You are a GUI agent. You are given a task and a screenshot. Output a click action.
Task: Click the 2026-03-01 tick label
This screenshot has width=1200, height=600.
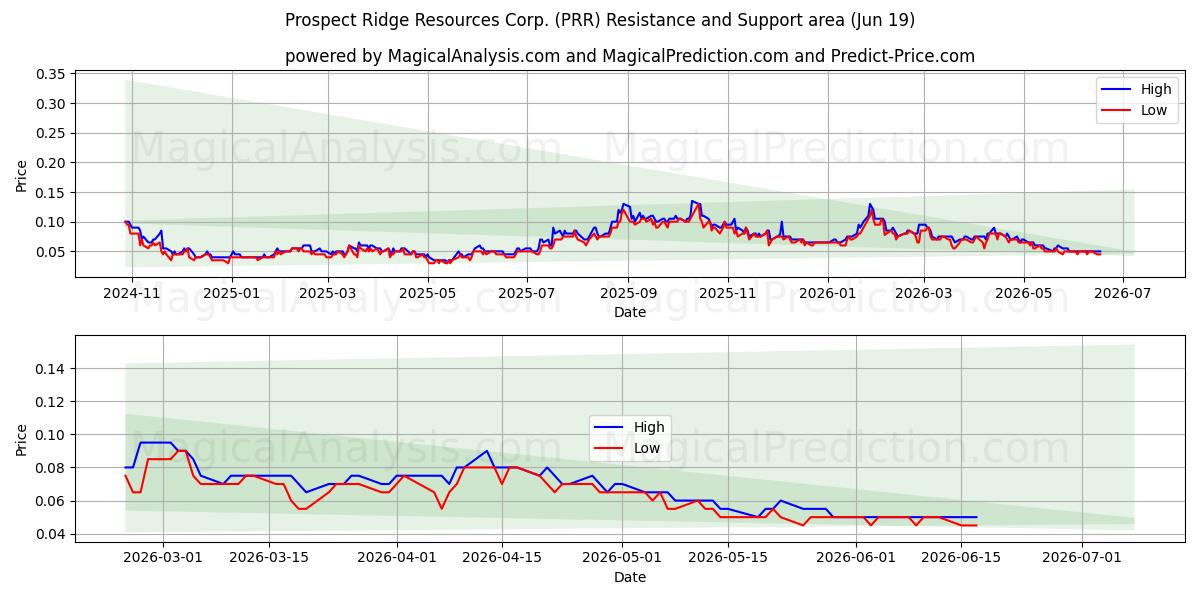tap(163, 558)
